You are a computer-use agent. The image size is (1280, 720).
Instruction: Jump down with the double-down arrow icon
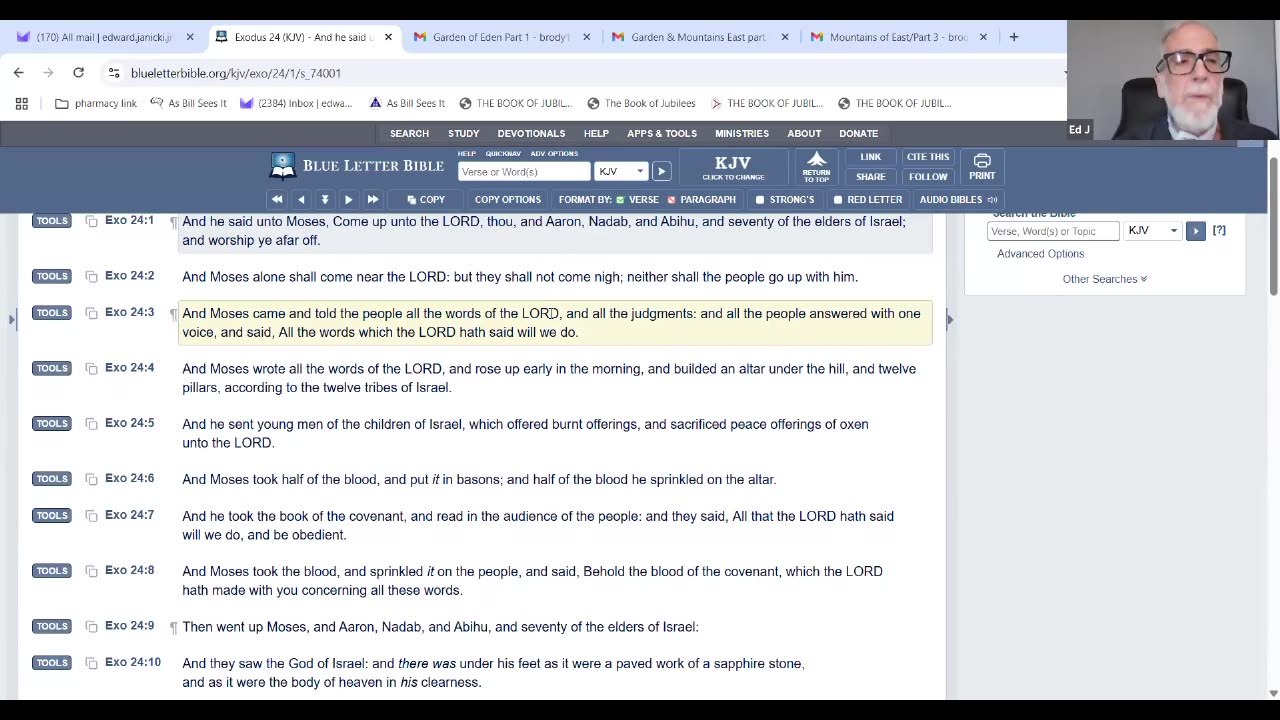pyautogui.click(x=325, y=199)
